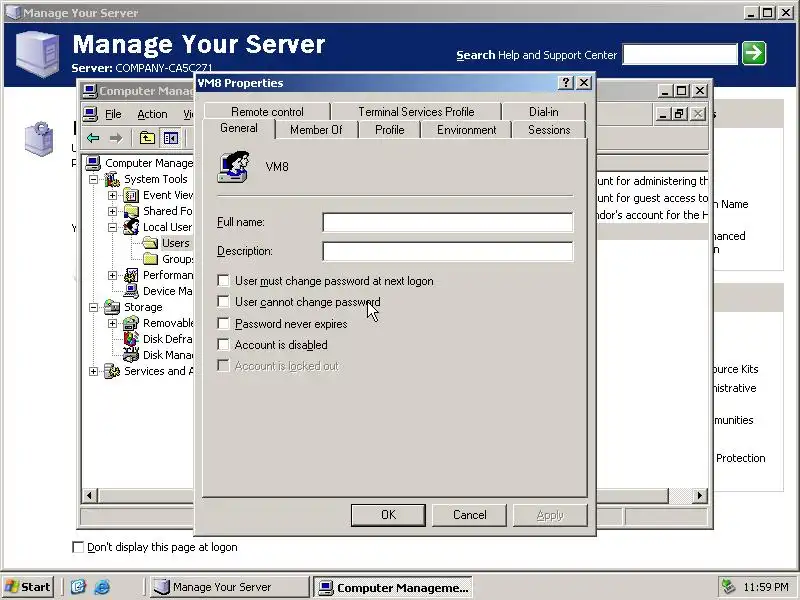Click left arrow of Computer Management scrollbar

(x=90, y=495)
